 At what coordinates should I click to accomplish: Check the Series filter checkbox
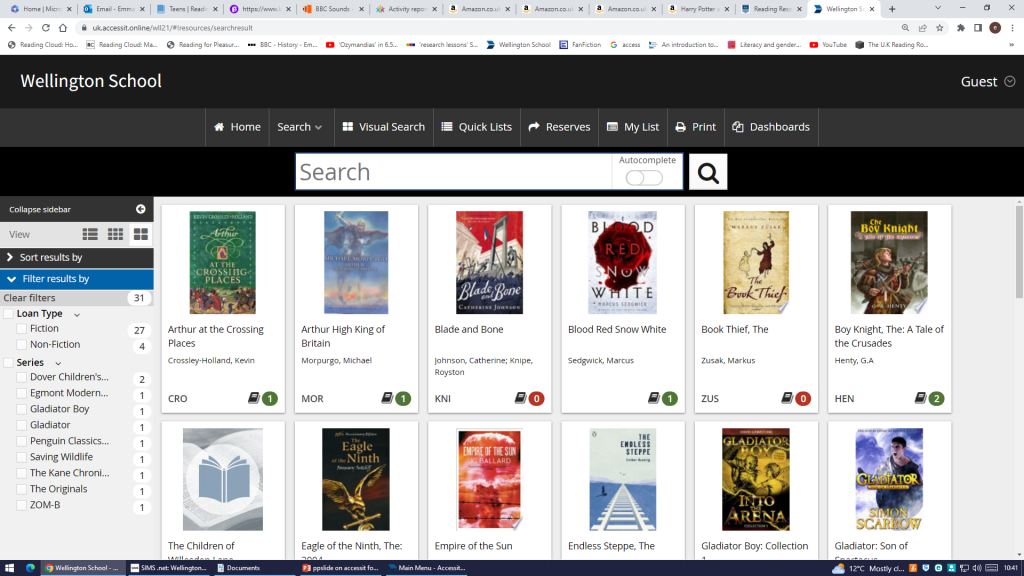(x=8, y=362)
